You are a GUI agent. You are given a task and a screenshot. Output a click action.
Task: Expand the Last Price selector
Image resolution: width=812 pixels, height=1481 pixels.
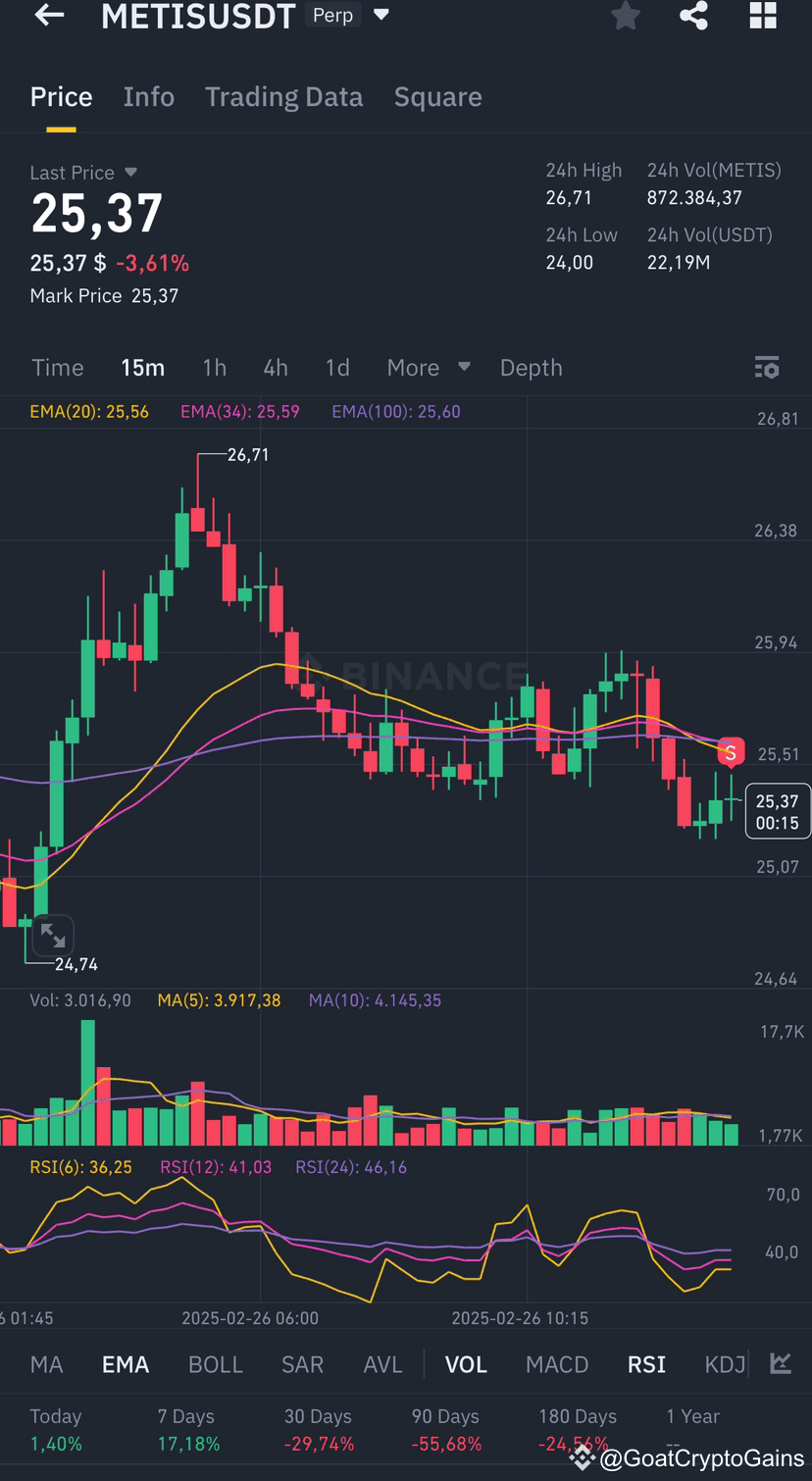point(130,173)
